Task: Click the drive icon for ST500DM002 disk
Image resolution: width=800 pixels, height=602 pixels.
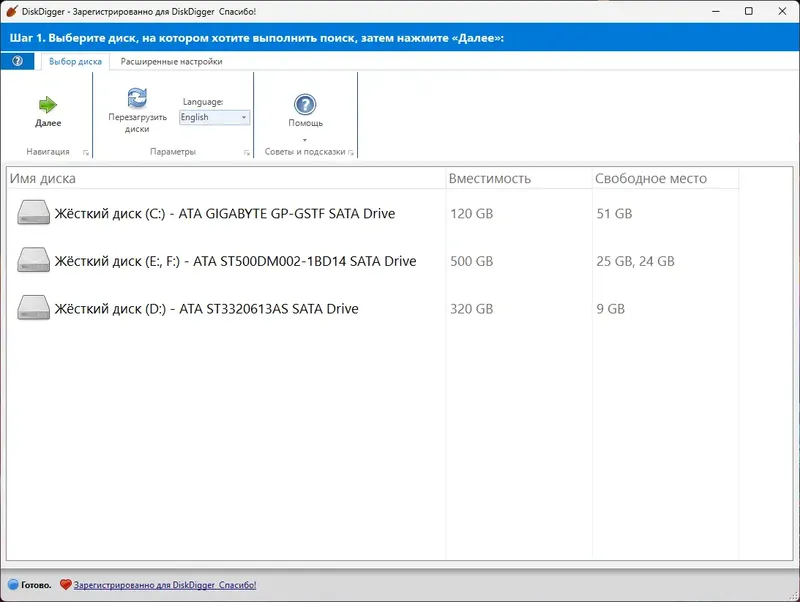Action: [x=33, y=260]
